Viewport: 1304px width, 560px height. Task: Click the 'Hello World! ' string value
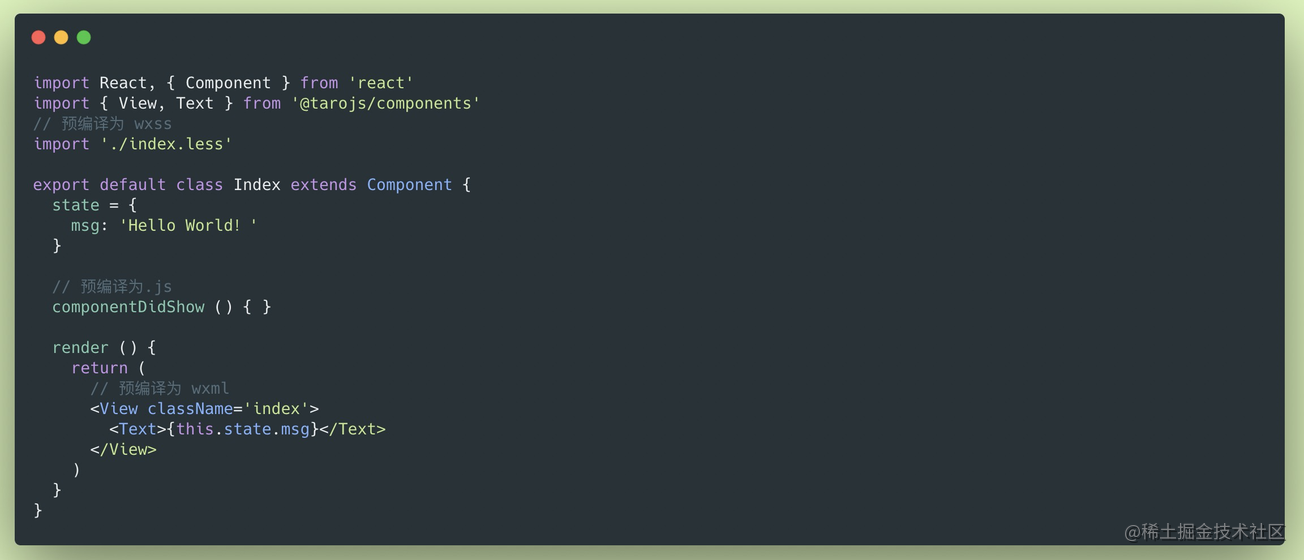tap(188, 226)
